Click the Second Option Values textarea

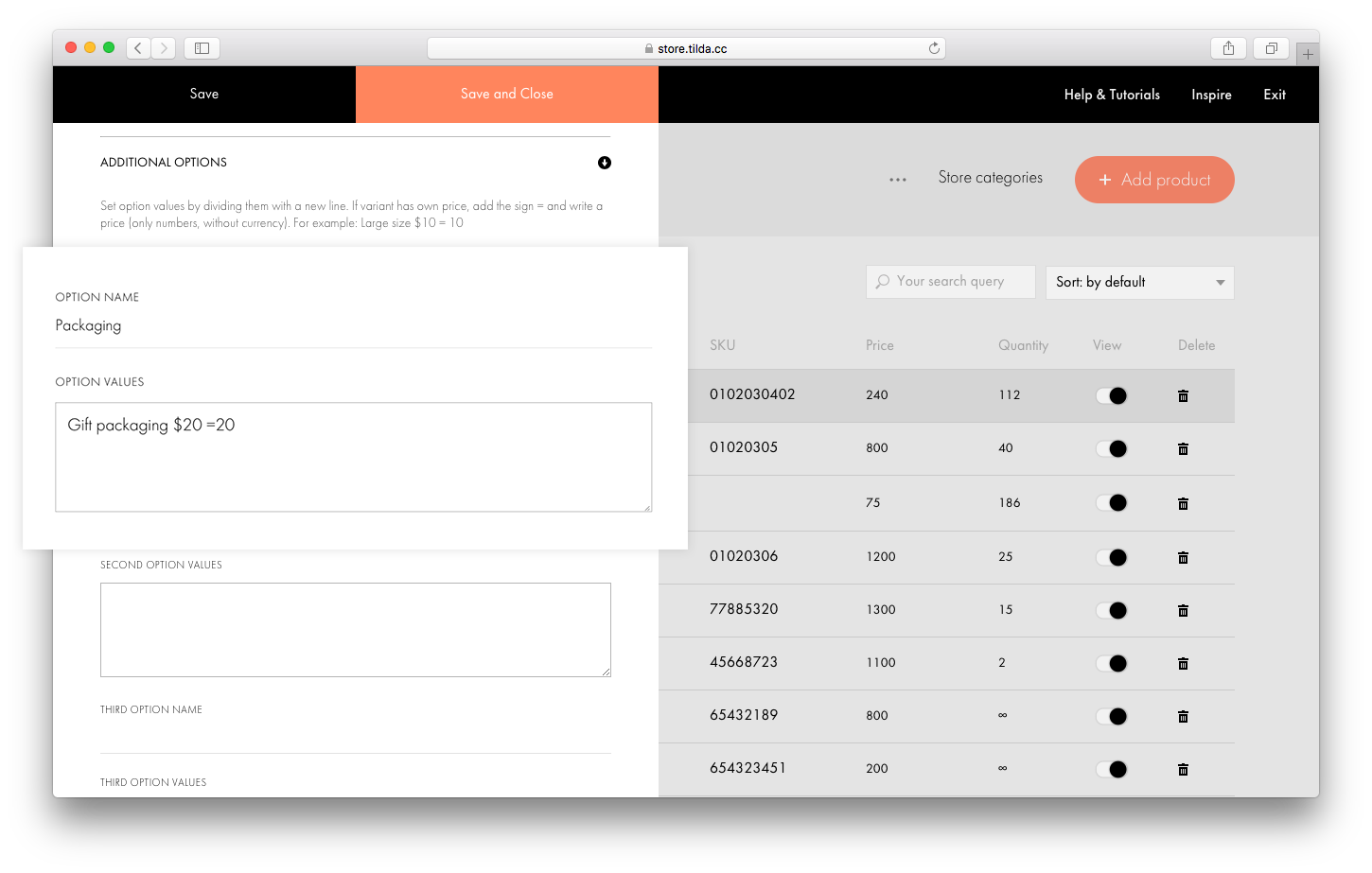pos(356,630)
